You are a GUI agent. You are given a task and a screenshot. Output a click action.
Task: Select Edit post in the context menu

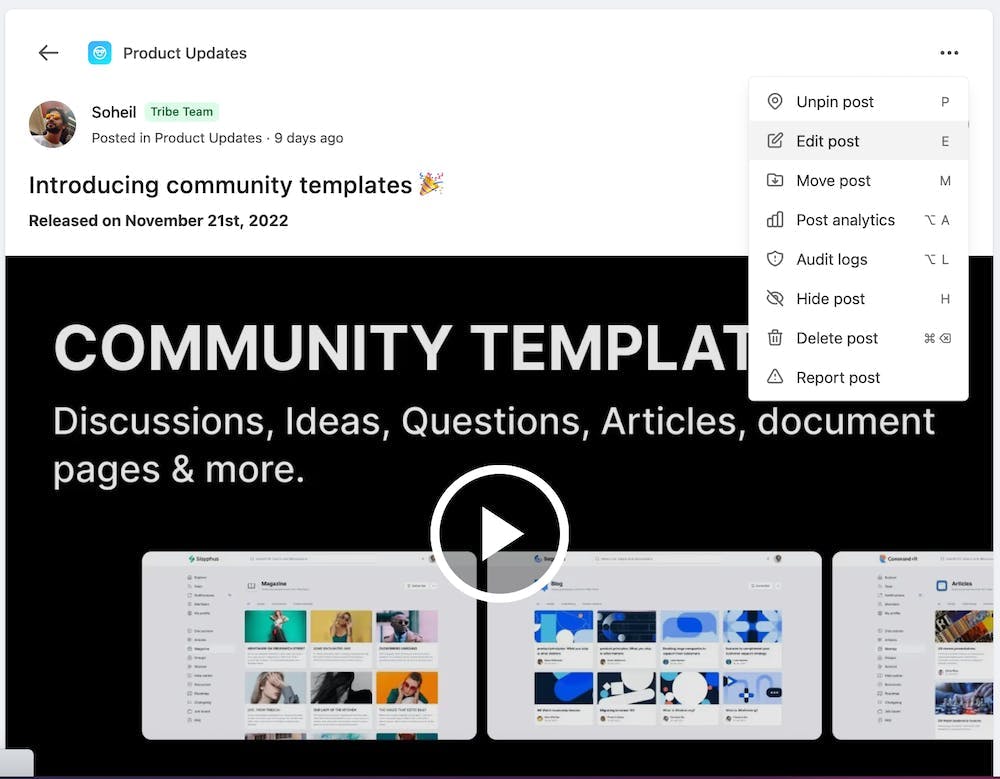point(827,141)
